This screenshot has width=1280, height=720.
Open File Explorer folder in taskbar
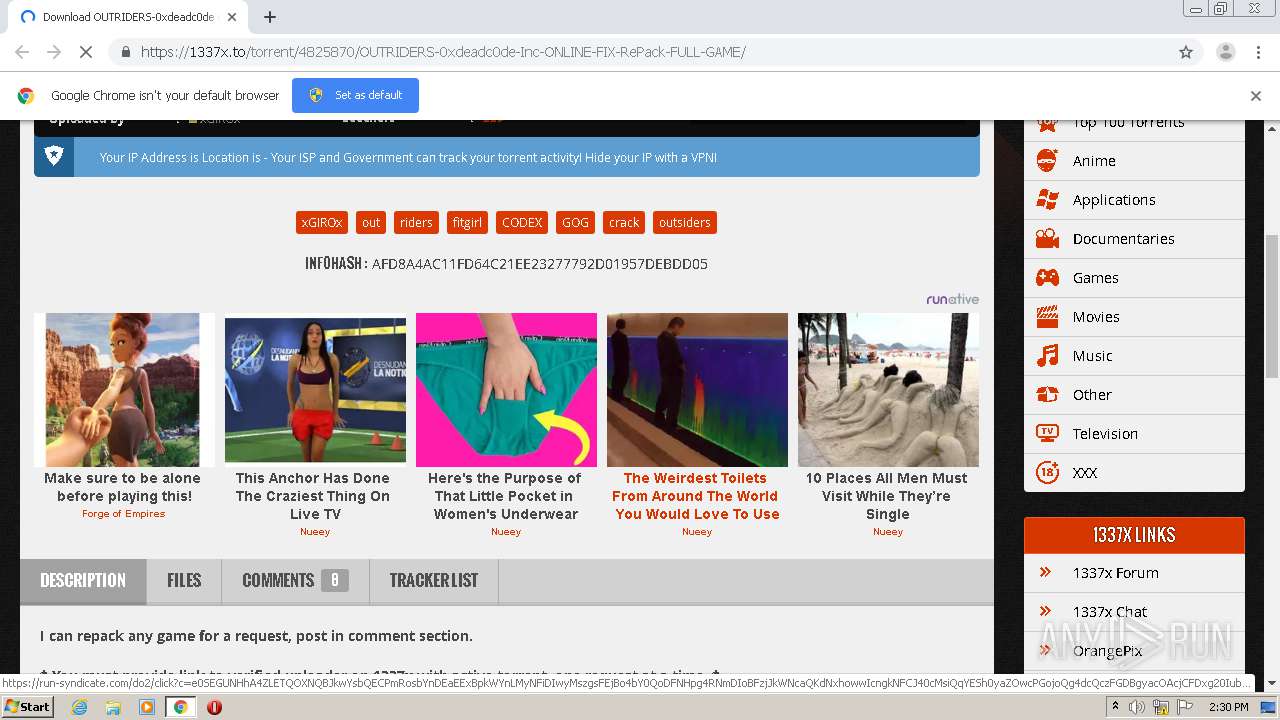point(113,707)
